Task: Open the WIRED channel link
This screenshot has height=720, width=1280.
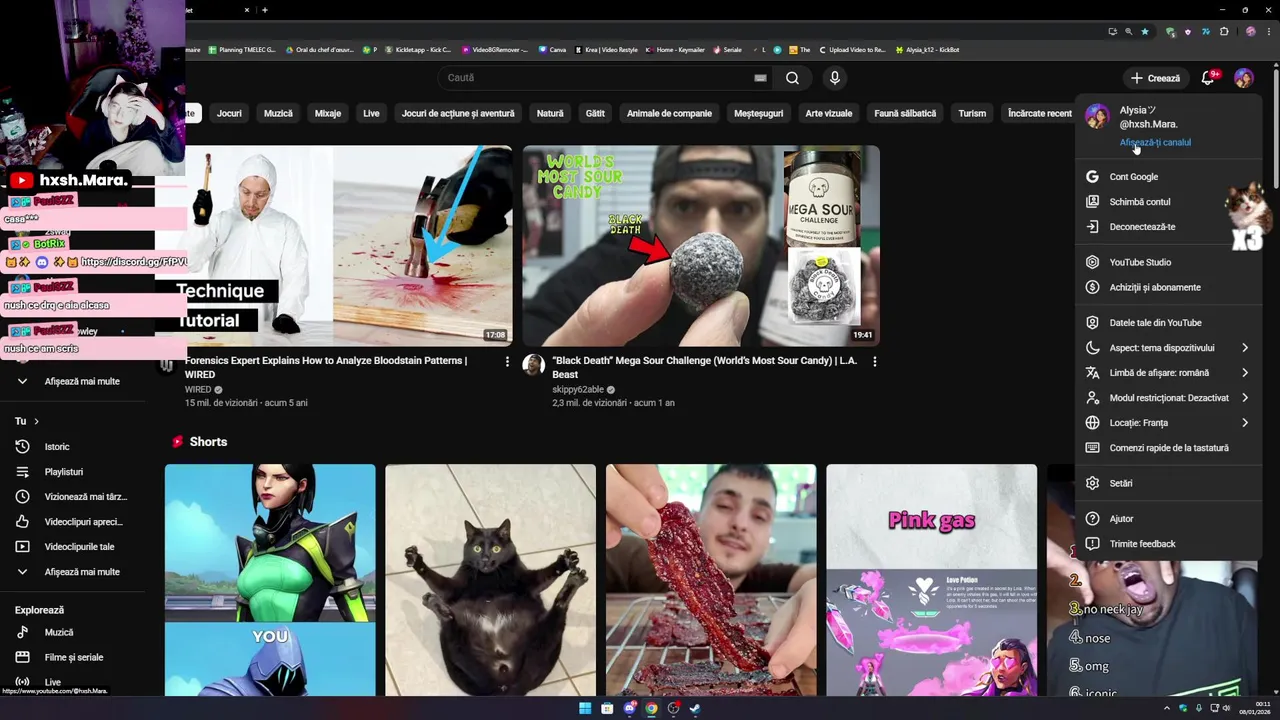Action: 198,390
